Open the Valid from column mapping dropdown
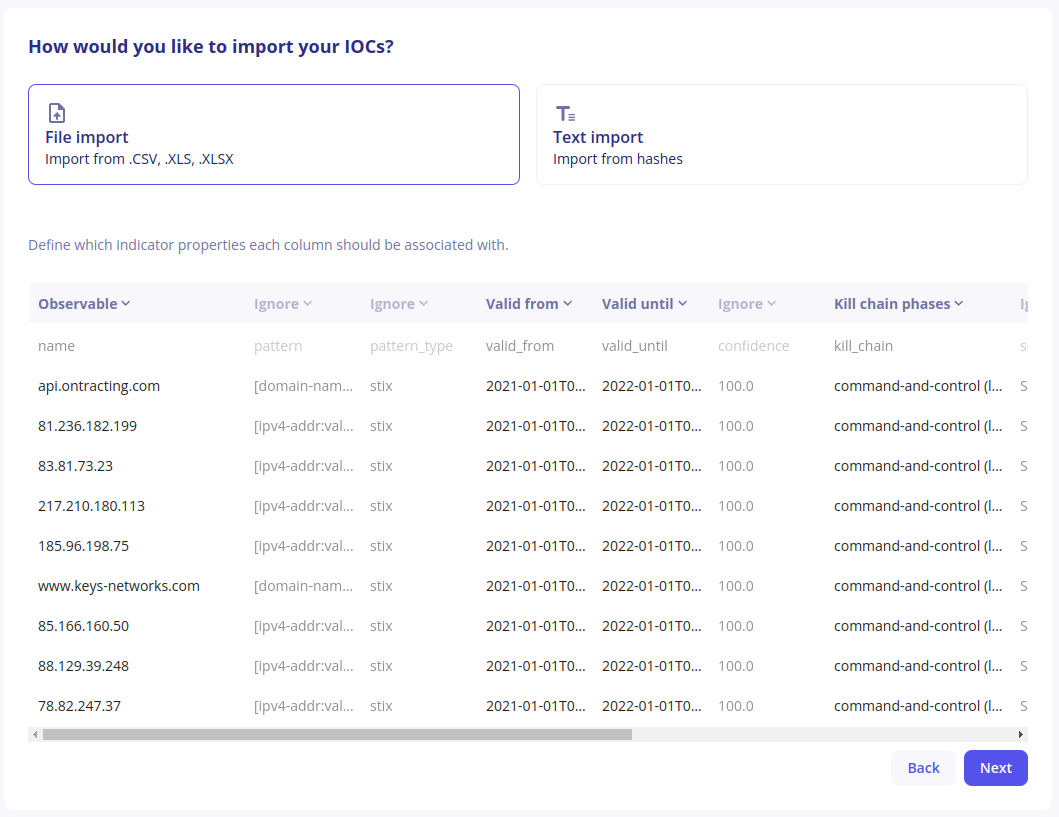 (x=529, y=304)
